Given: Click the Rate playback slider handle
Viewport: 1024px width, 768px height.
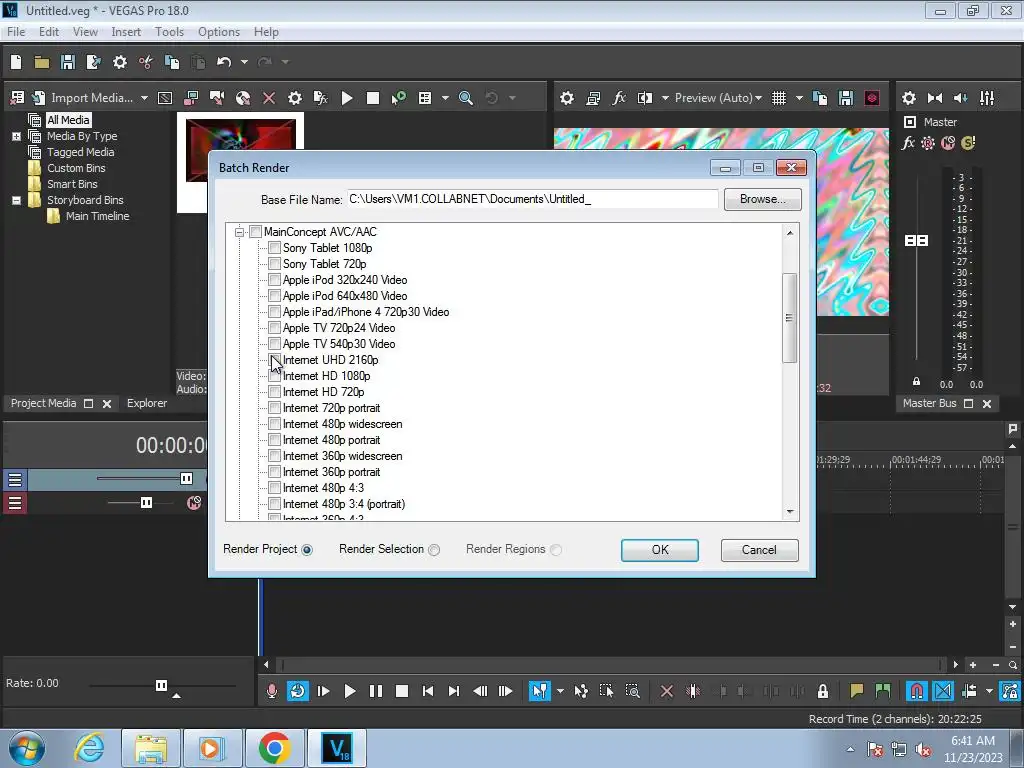Looking at the screenshot, I should tap(161, 685).
